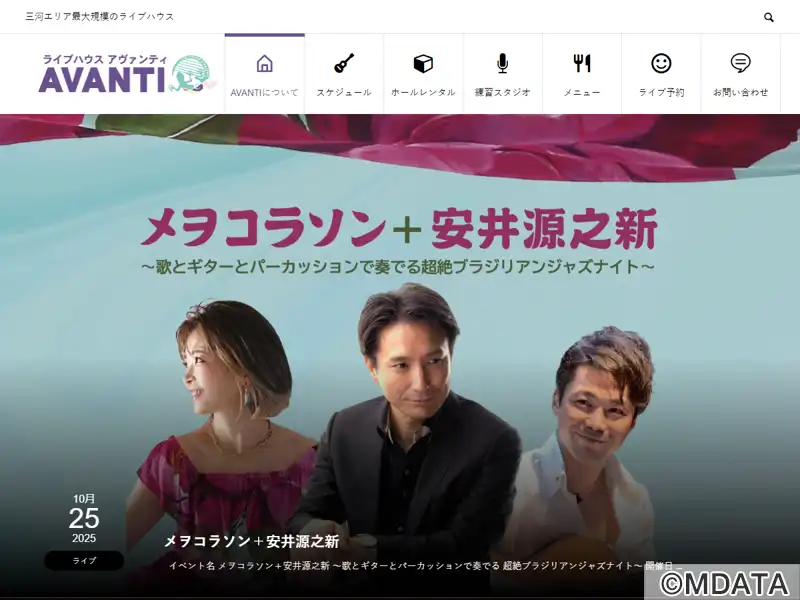Click the event description text starting イベント名
The width and height of the screenshot is (800, 600).
point(425,566)
